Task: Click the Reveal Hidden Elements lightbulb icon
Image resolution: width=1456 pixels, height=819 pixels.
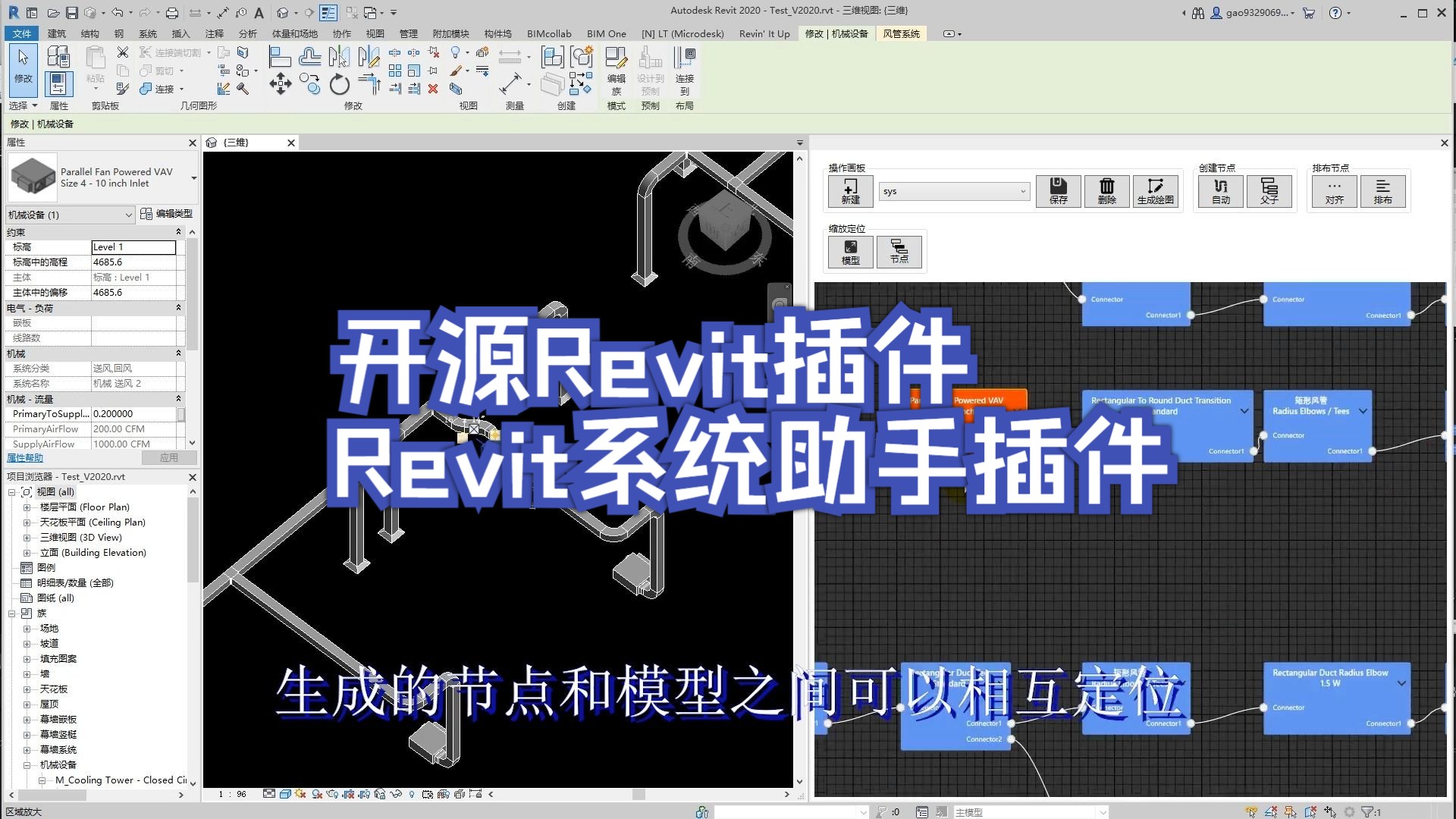Action: (x=412, y=794)
